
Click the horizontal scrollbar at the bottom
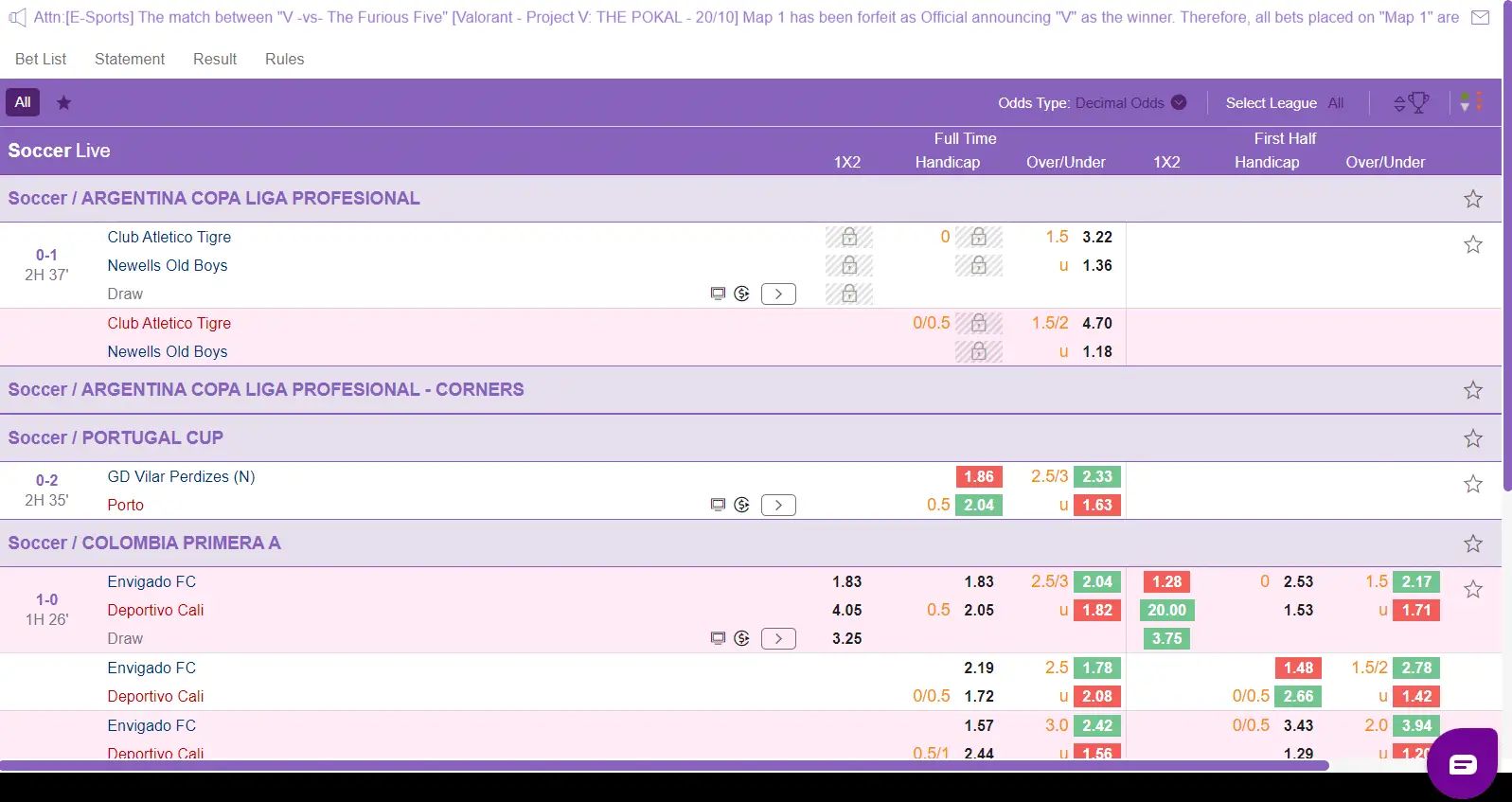point(663,765)
